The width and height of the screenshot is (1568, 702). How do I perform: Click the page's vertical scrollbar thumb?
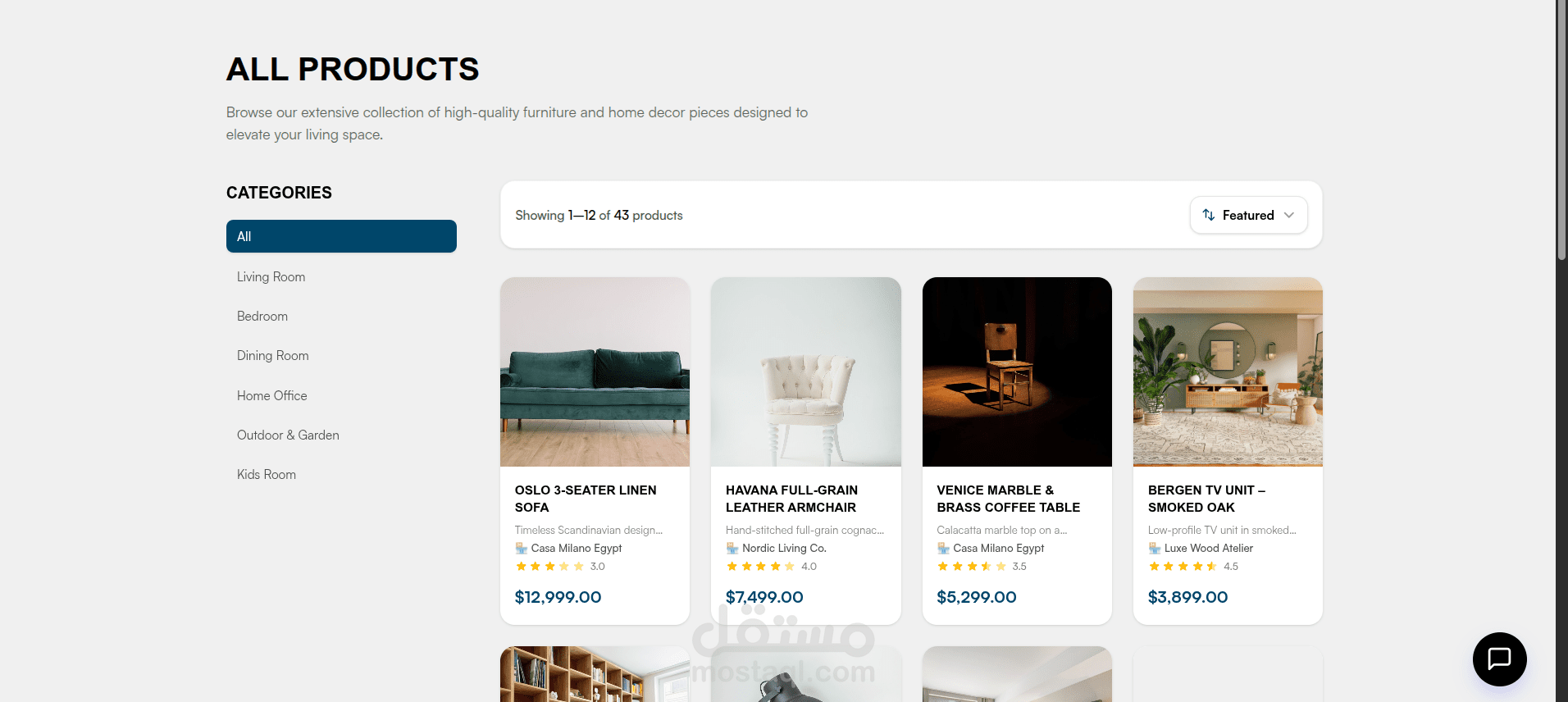tap(1561, 131)
